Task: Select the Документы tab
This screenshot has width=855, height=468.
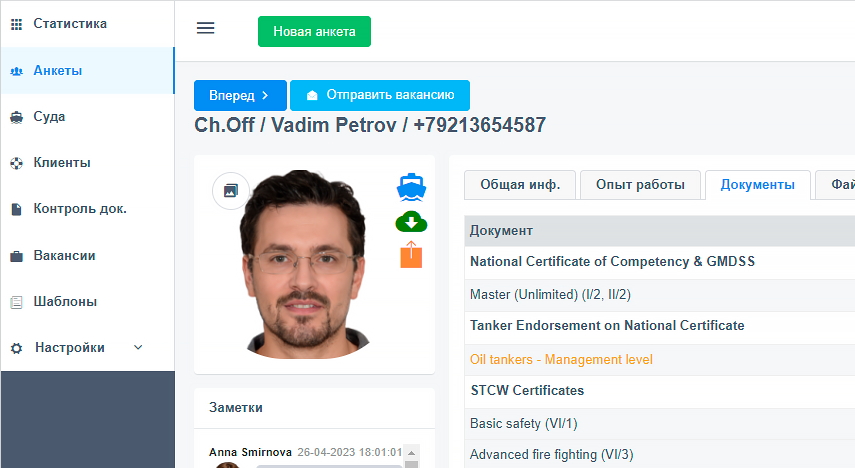Action: pyautogui.click(x=757, y=185)
